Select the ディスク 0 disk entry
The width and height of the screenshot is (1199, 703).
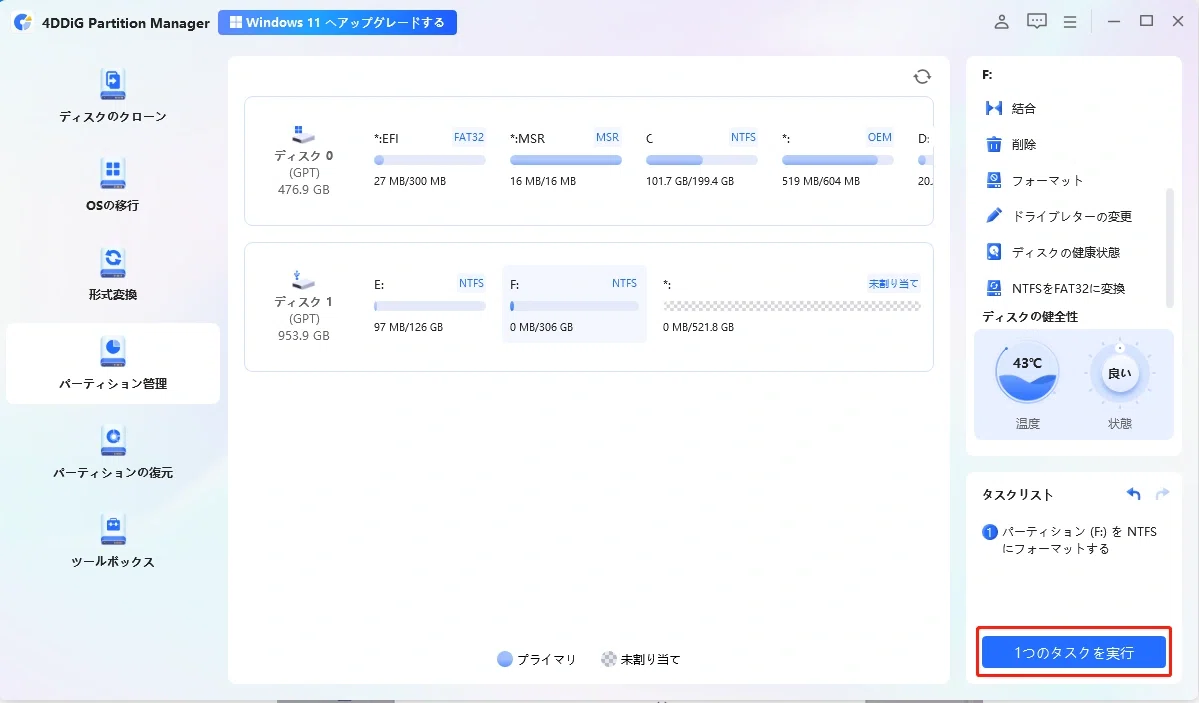pos(304,161)
